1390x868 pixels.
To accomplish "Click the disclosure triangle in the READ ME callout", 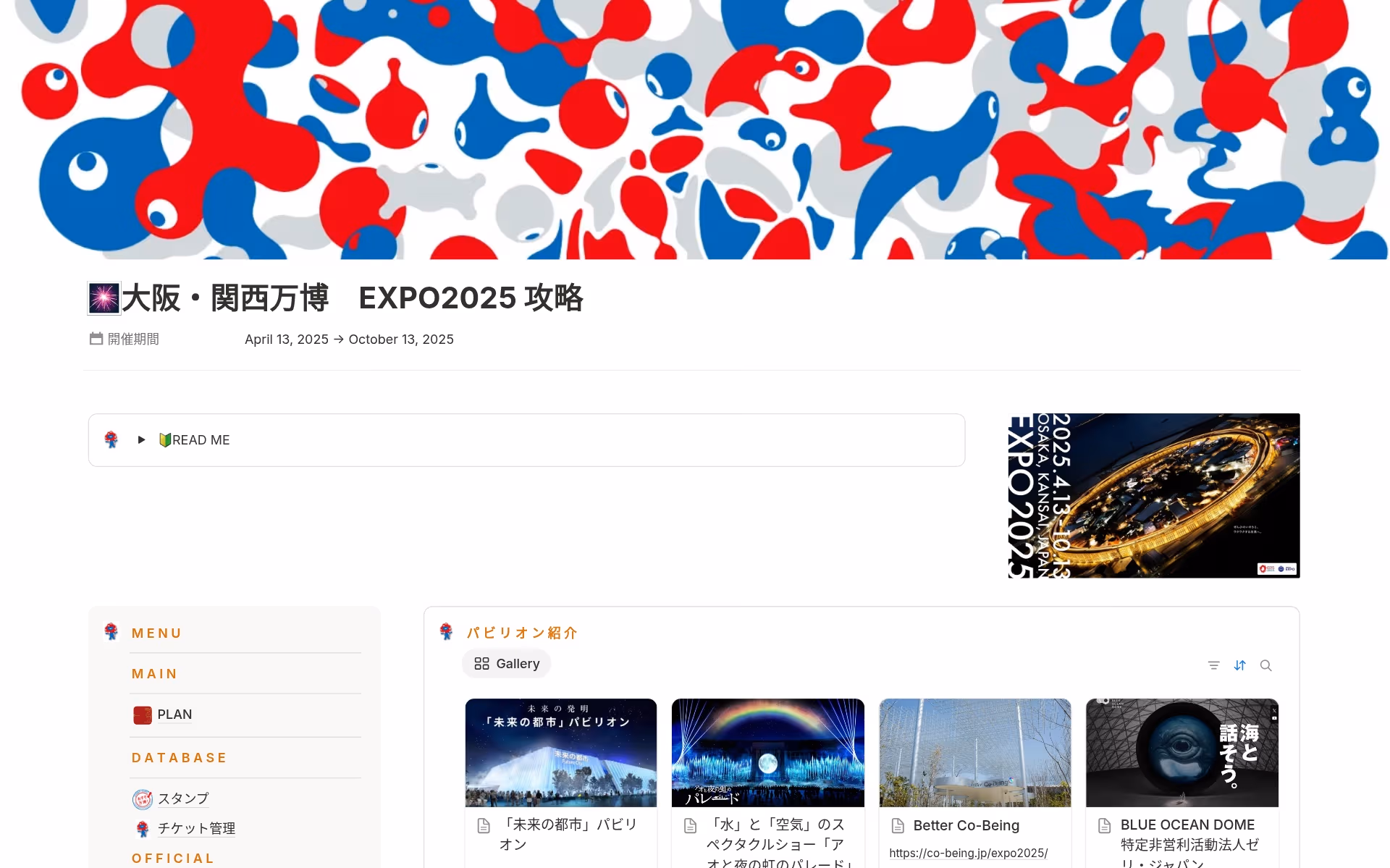I will [141, 439].
